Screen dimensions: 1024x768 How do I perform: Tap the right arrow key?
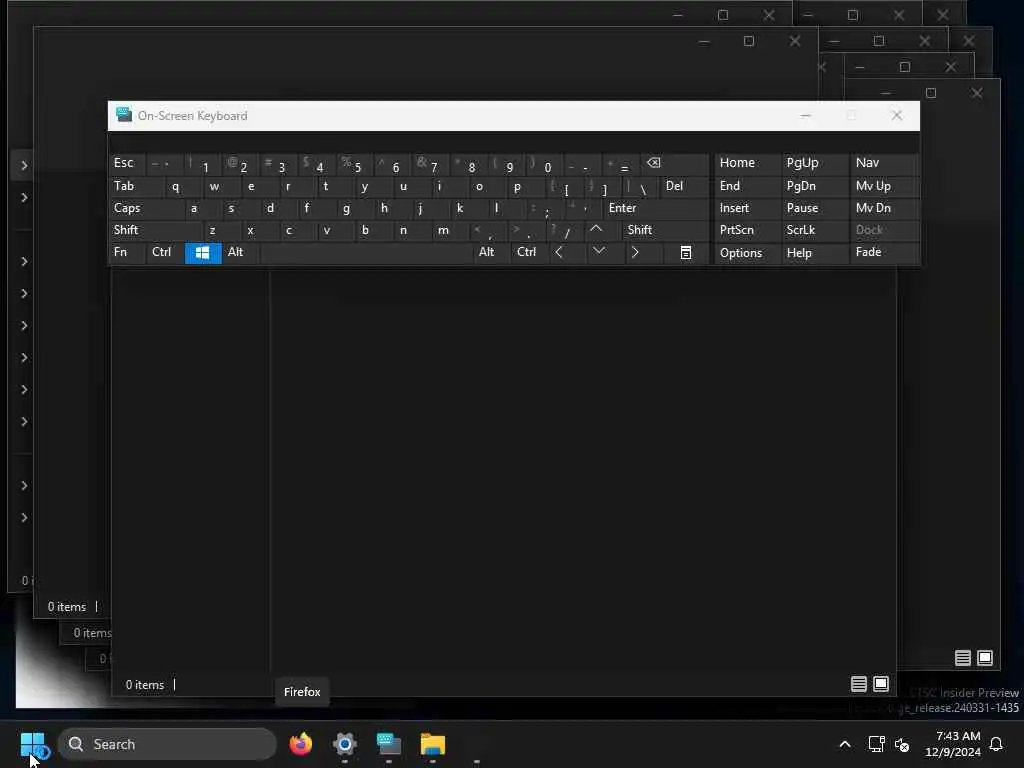[x=635, y=253]
